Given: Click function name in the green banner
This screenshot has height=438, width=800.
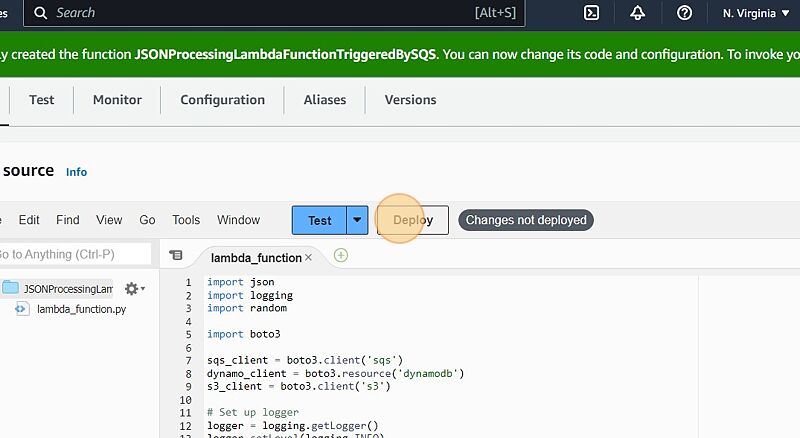Looking at the screenshot, I should pyautogui.click(x=285, y=55).
